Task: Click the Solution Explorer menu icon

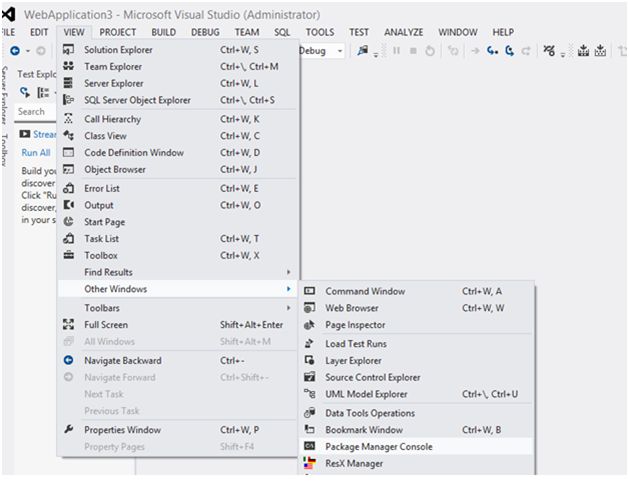Action: 69,50
